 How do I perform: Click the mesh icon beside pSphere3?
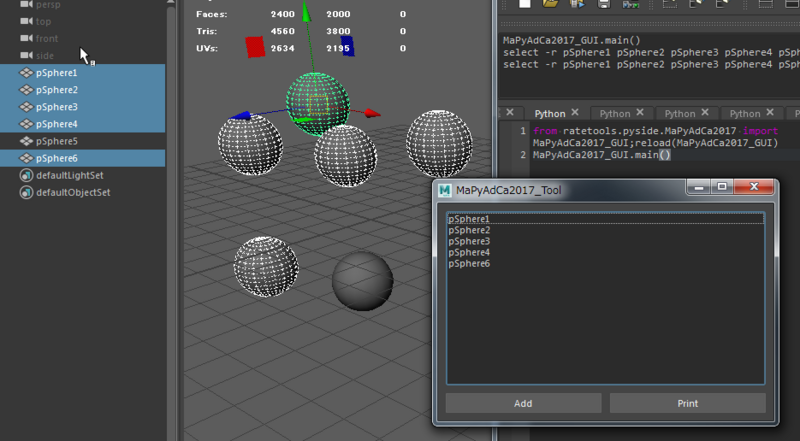tap(26, 107)
